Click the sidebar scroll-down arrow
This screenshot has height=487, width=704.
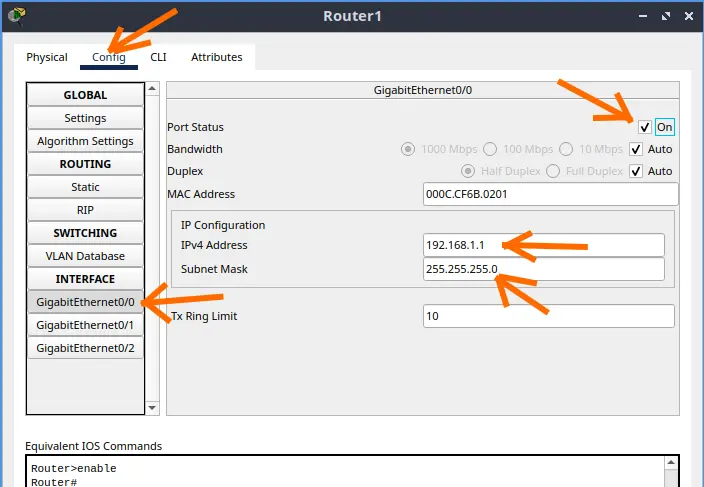click(x=153, y=408)
